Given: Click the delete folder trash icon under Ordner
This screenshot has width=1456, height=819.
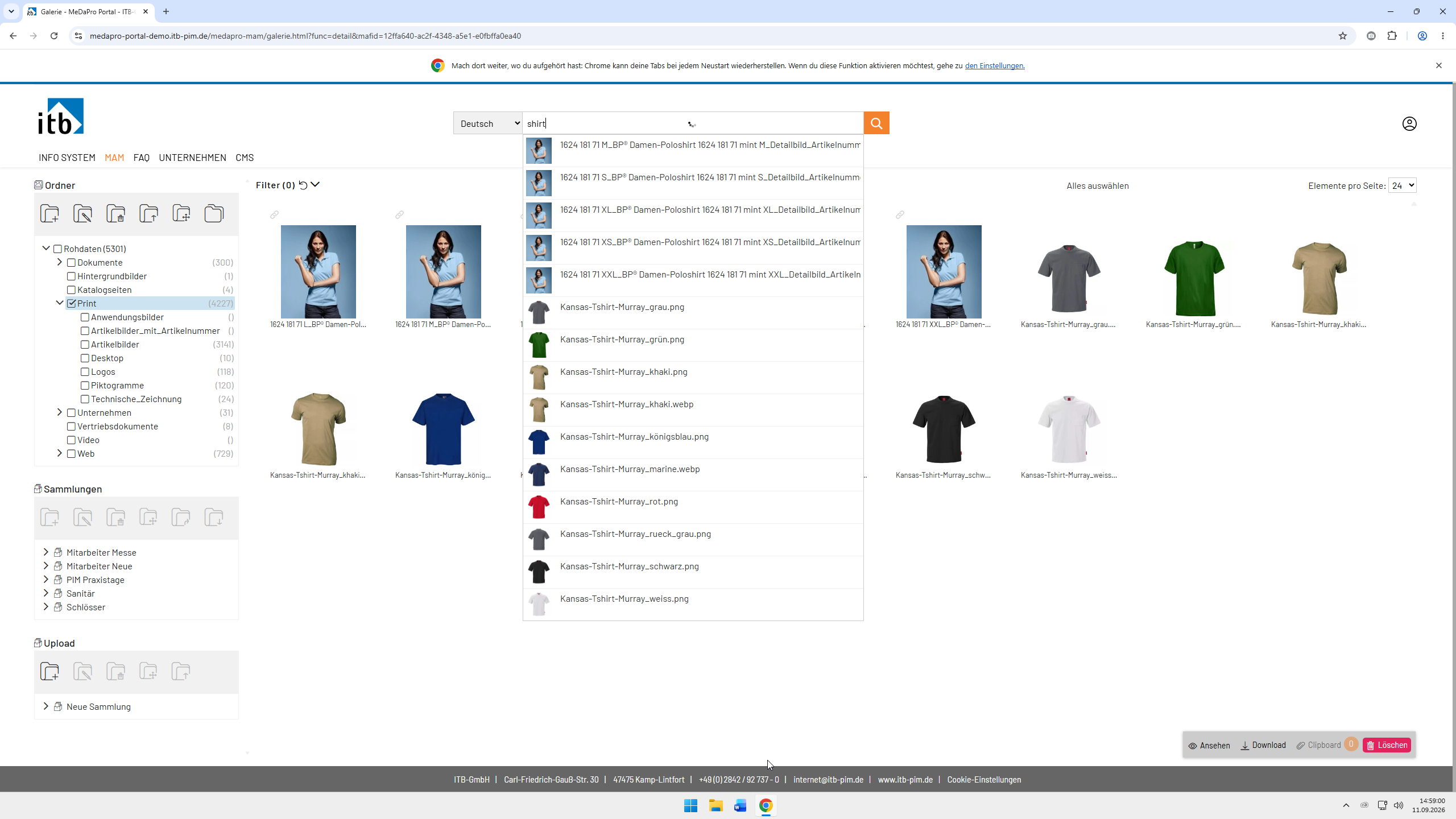Looking at the screenshot, I should tap(115, 214).
